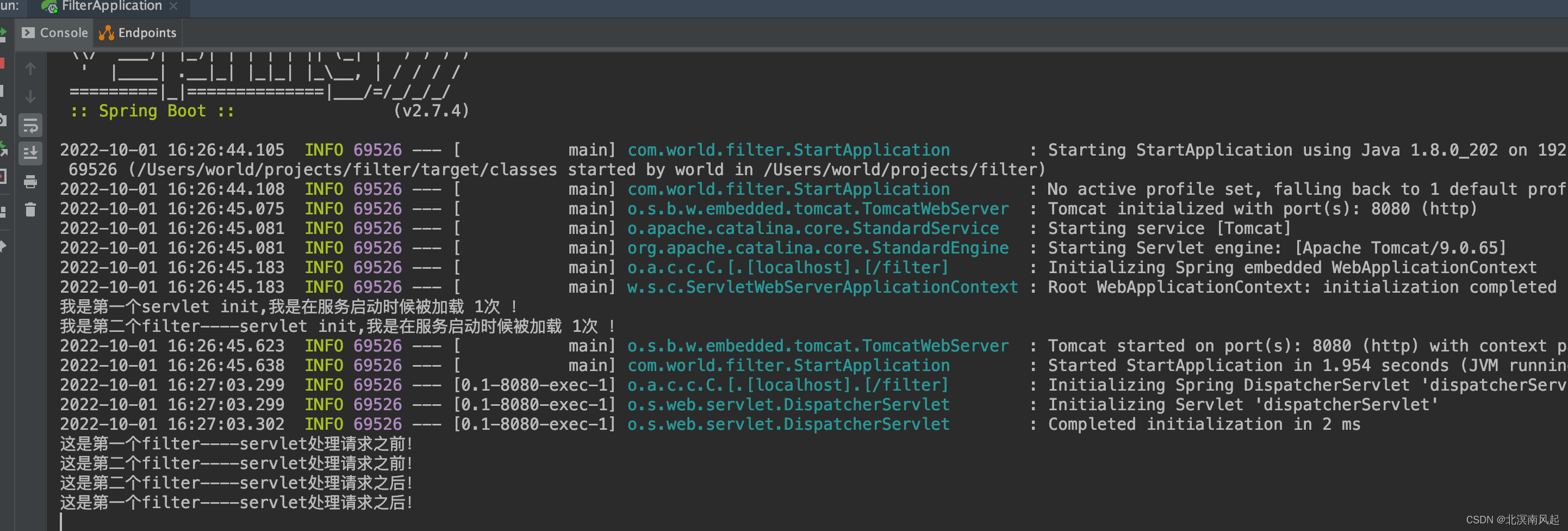The width and height of the screenshot is (1568, 531).
Task: Click the red stop process icon
Action: (2, 63)
